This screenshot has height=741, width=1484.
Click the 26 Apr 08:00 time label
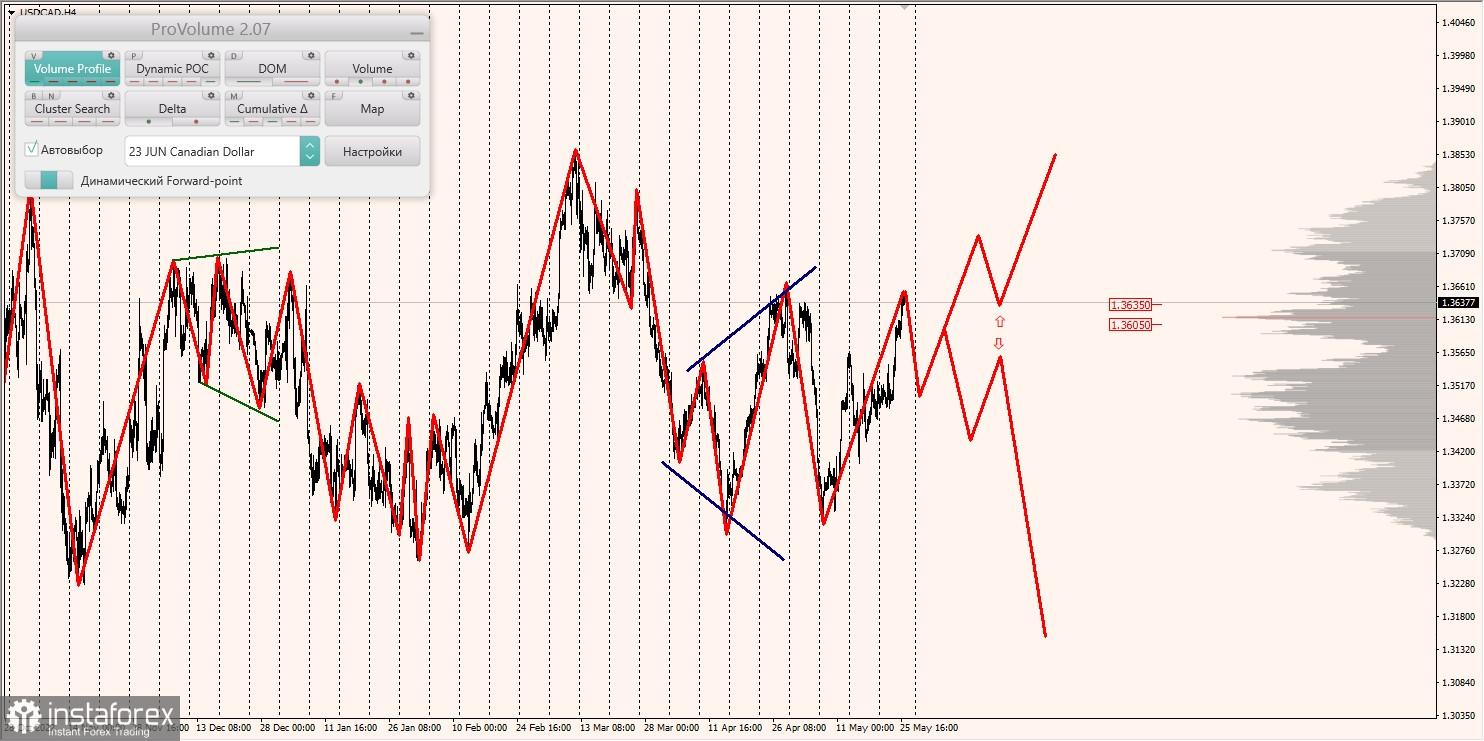pyautogui.click(x=798, y=728)
